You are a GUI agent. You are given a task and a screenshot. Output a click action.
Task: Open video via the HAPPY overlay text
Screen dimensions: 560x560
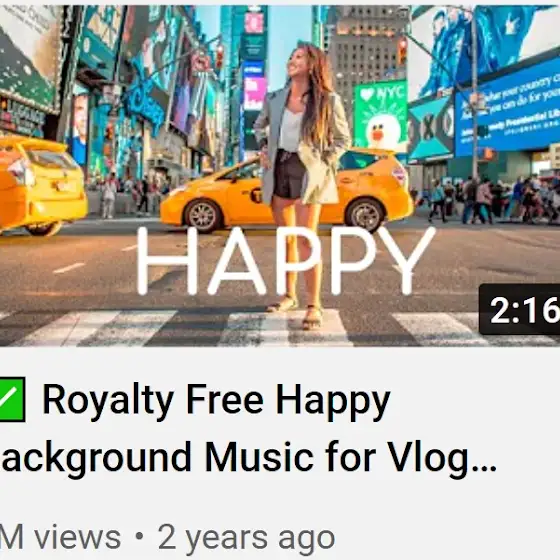286,260
